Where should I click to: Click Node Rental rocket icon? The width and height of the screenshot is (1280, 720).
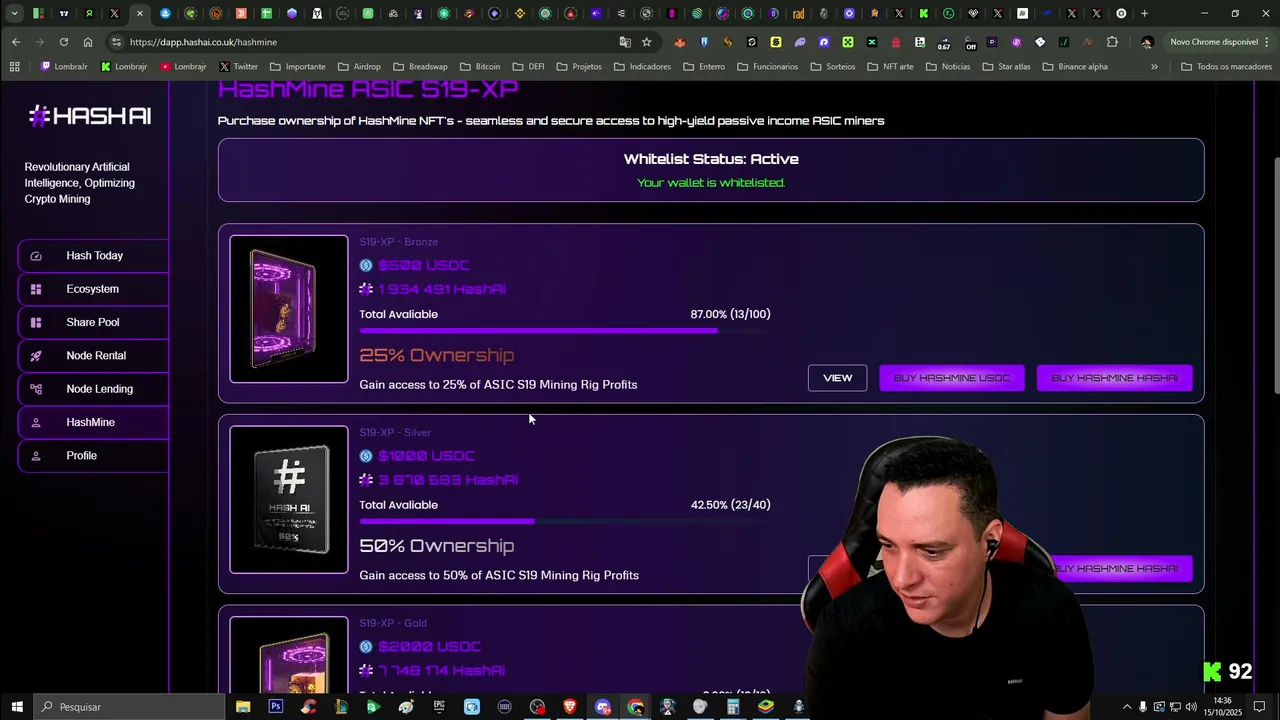pyautogui.click(x=36, y=356)
